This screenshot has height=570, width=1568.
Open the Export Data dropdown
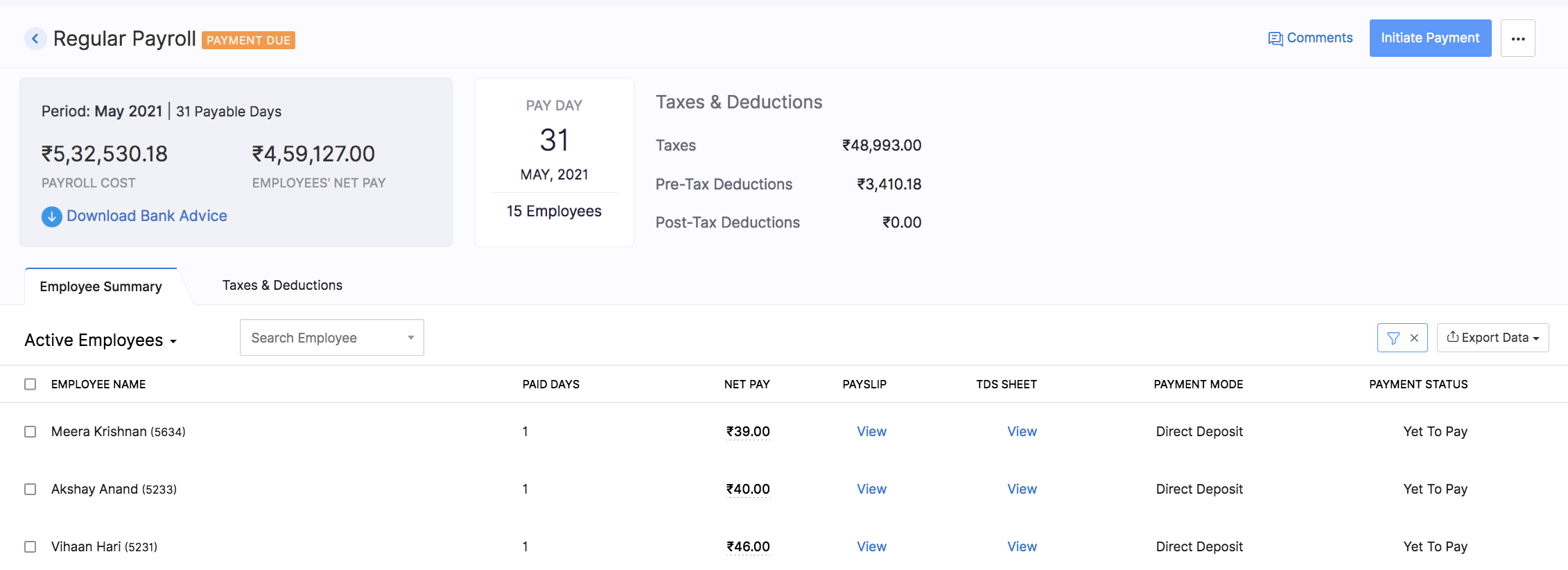(x=1492, y=338)
